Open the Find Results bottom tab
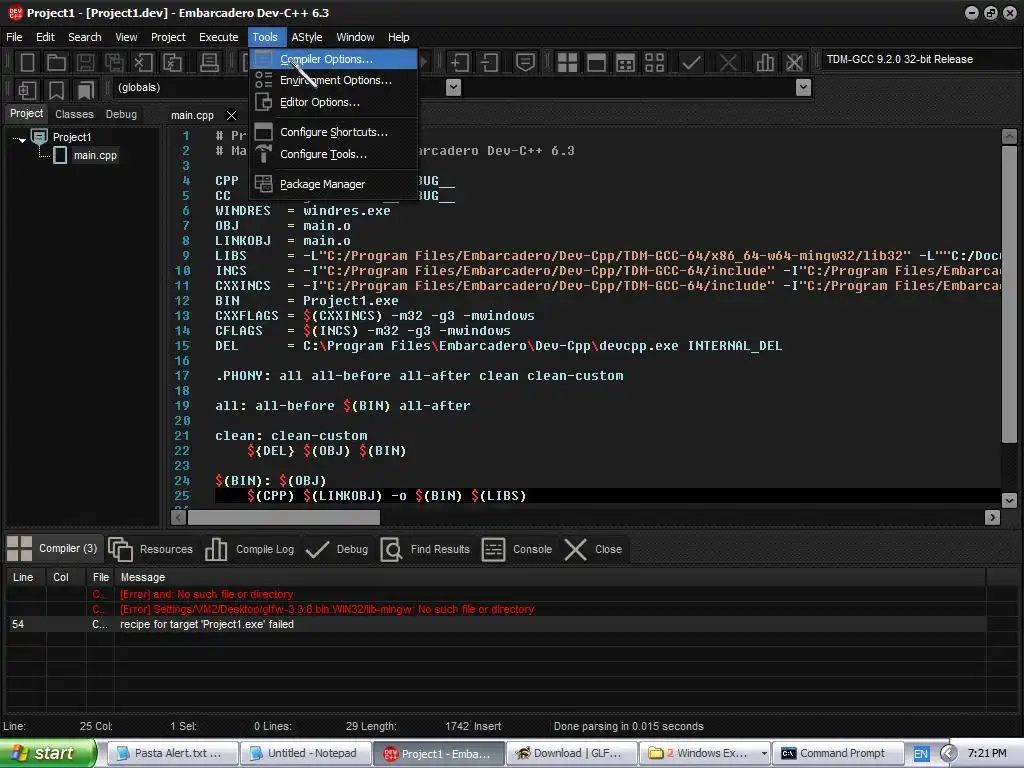The image size is (1024, 768). pyautogui.click(x=425, y=549)
